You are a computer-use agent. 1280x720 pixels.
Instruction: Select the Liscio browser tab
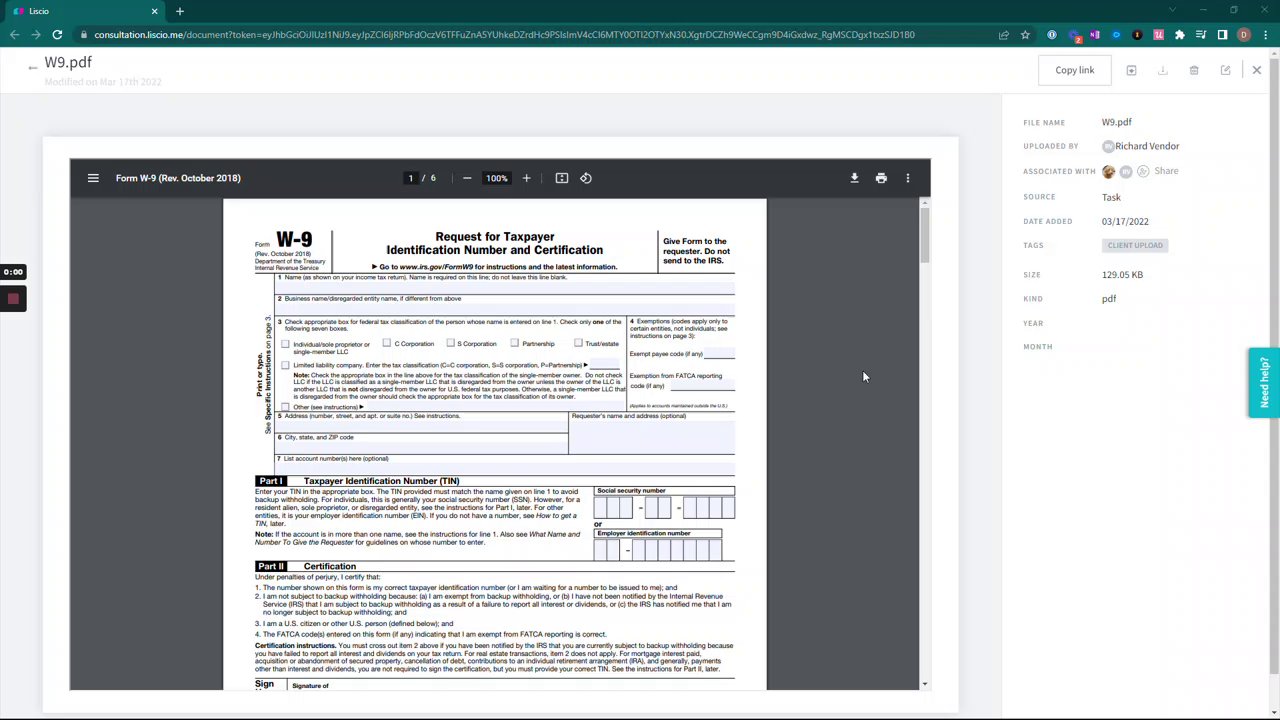[x=85, y=11]
